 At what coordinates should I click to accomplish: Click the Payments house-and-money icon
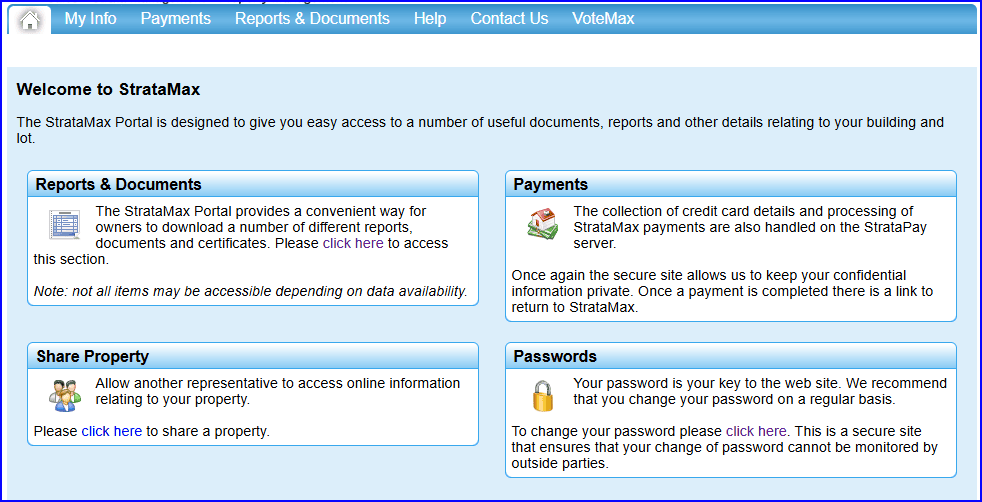[542, 223]
